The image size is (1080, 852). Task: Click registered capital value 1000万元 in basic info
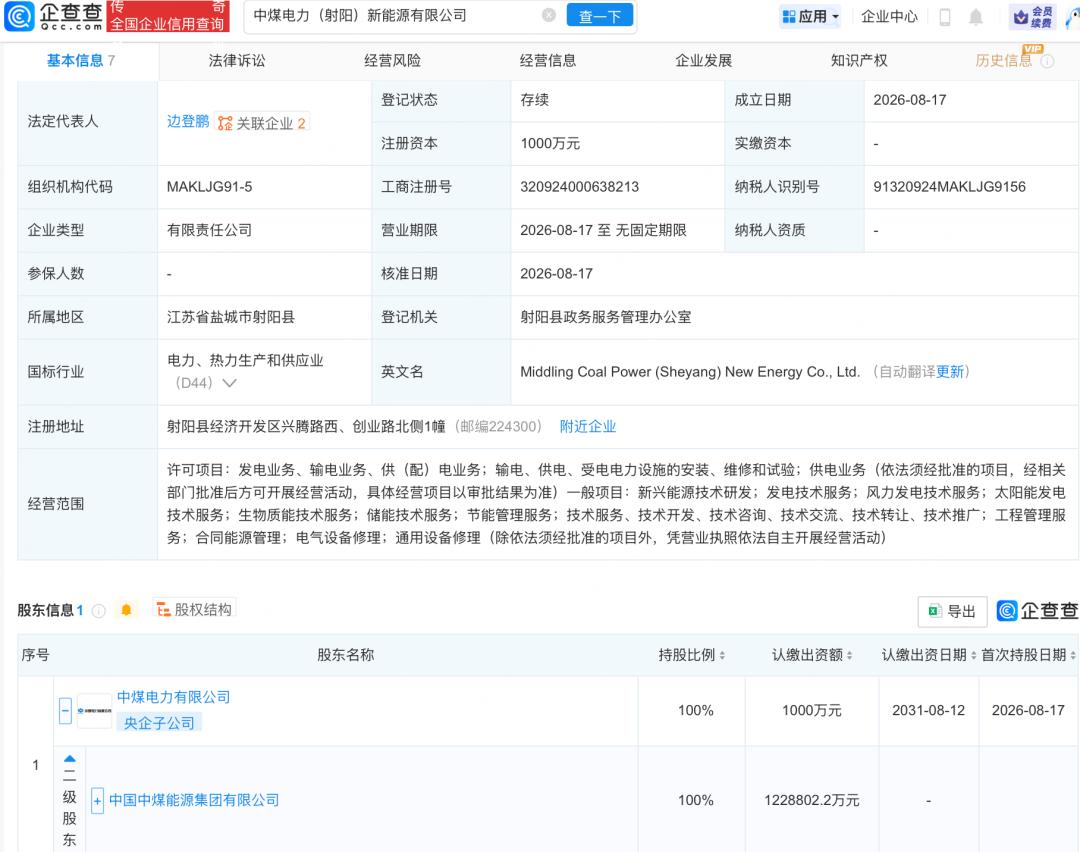click(550, 143)
